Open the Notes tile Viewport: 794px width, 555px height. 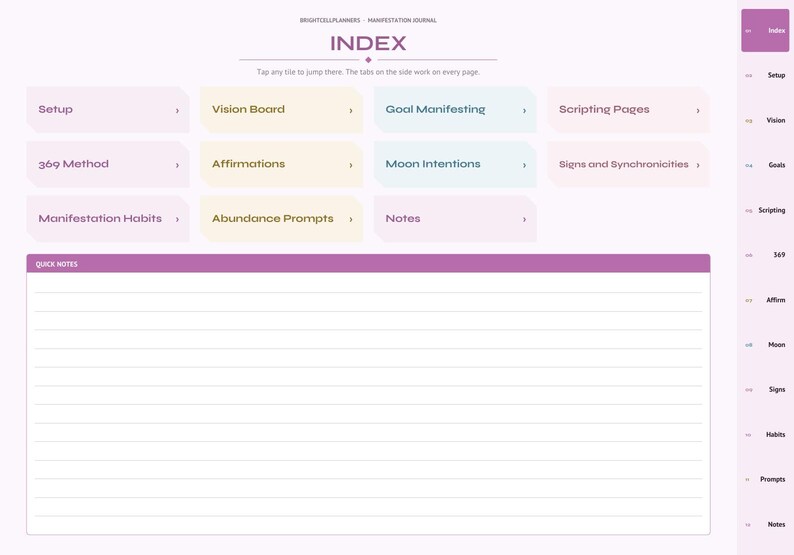tap(455, 219)
